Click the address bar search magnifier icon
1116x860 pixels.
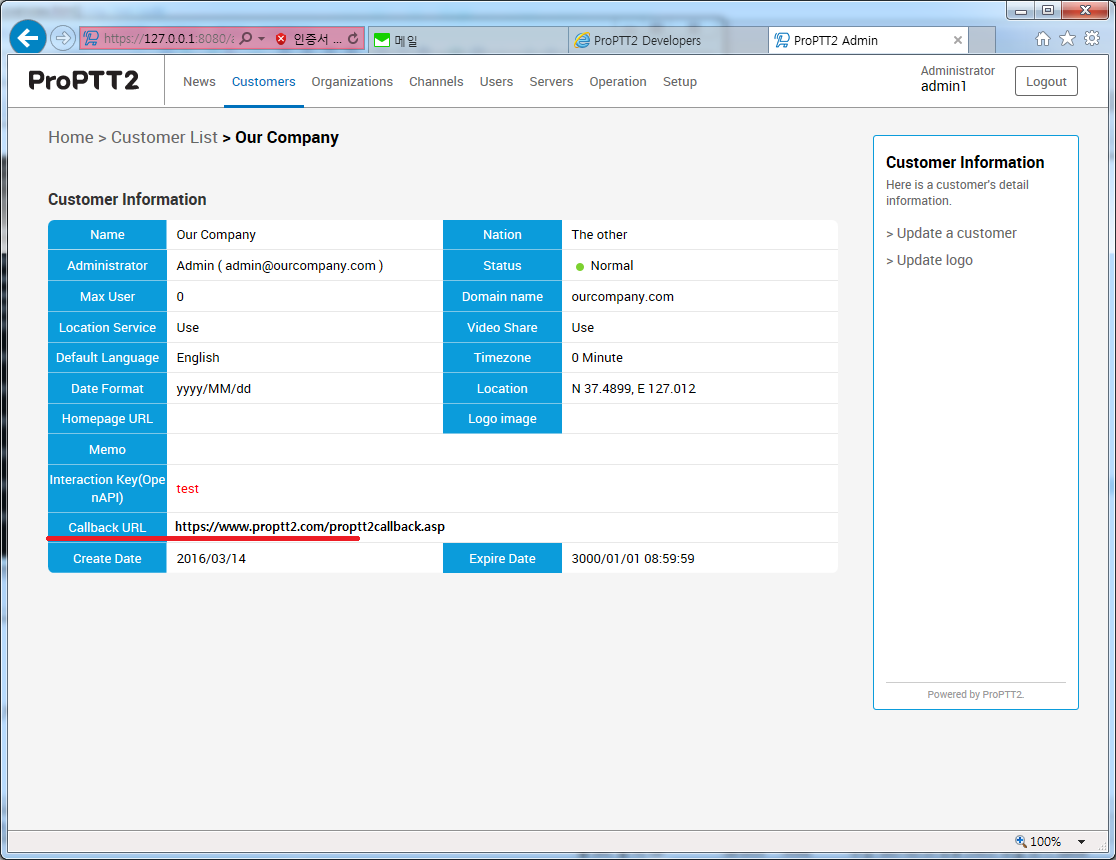click(245, 39)
